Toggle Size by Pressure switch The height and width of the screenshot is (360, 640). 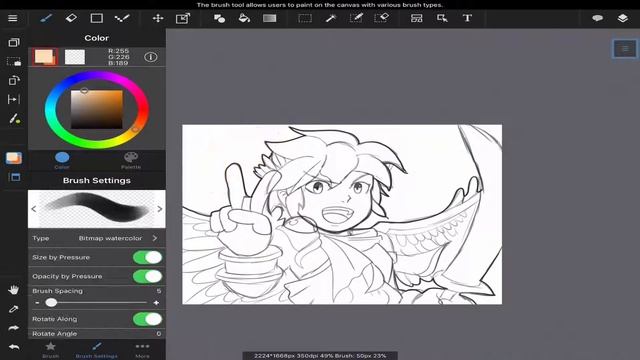148,258
